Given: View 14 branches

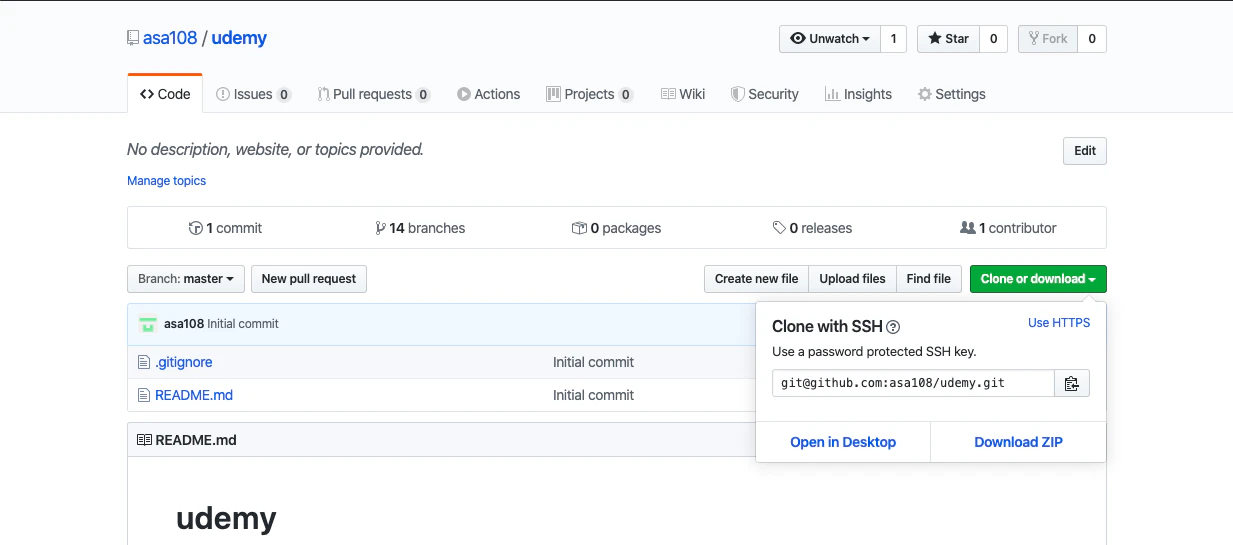Looking at the screenshot, I should (x=420, y=228).
